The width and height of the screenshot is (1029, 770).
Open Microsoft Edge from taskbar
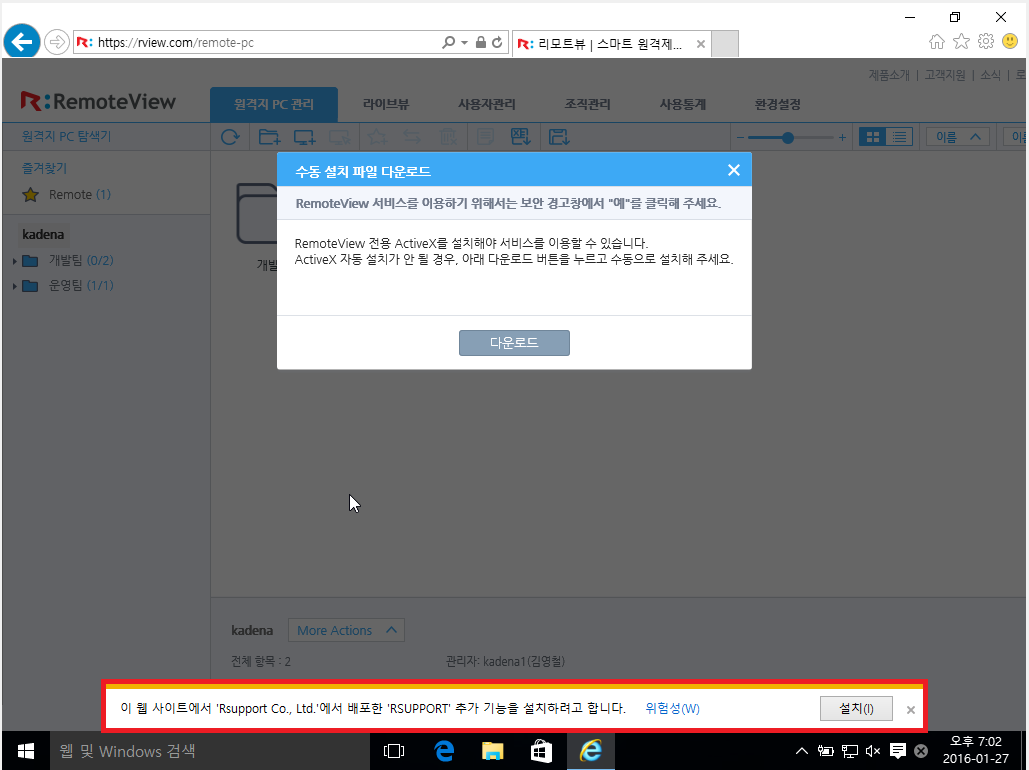coord(444,751)
